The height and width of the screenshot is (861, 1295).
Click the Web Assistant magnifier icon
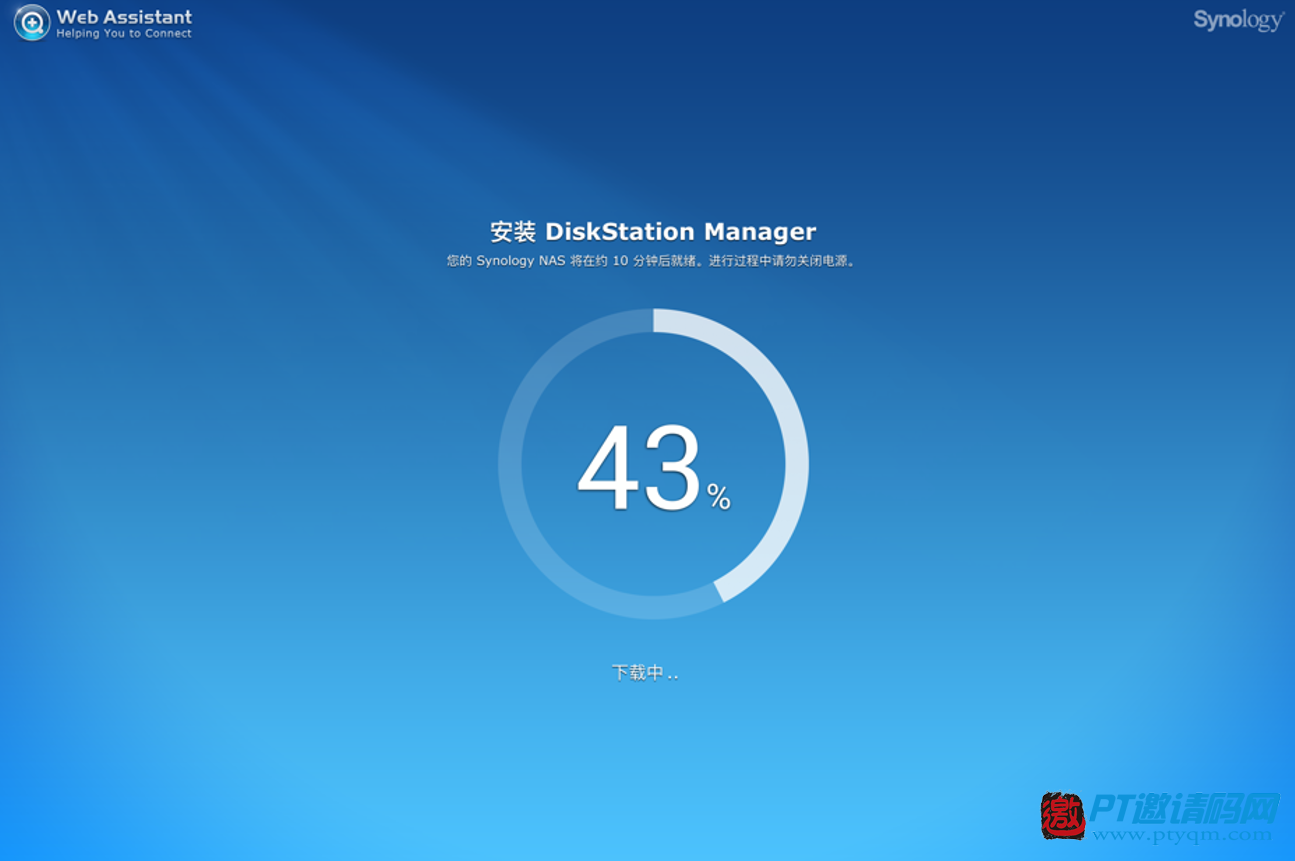(x=31, y=23)
